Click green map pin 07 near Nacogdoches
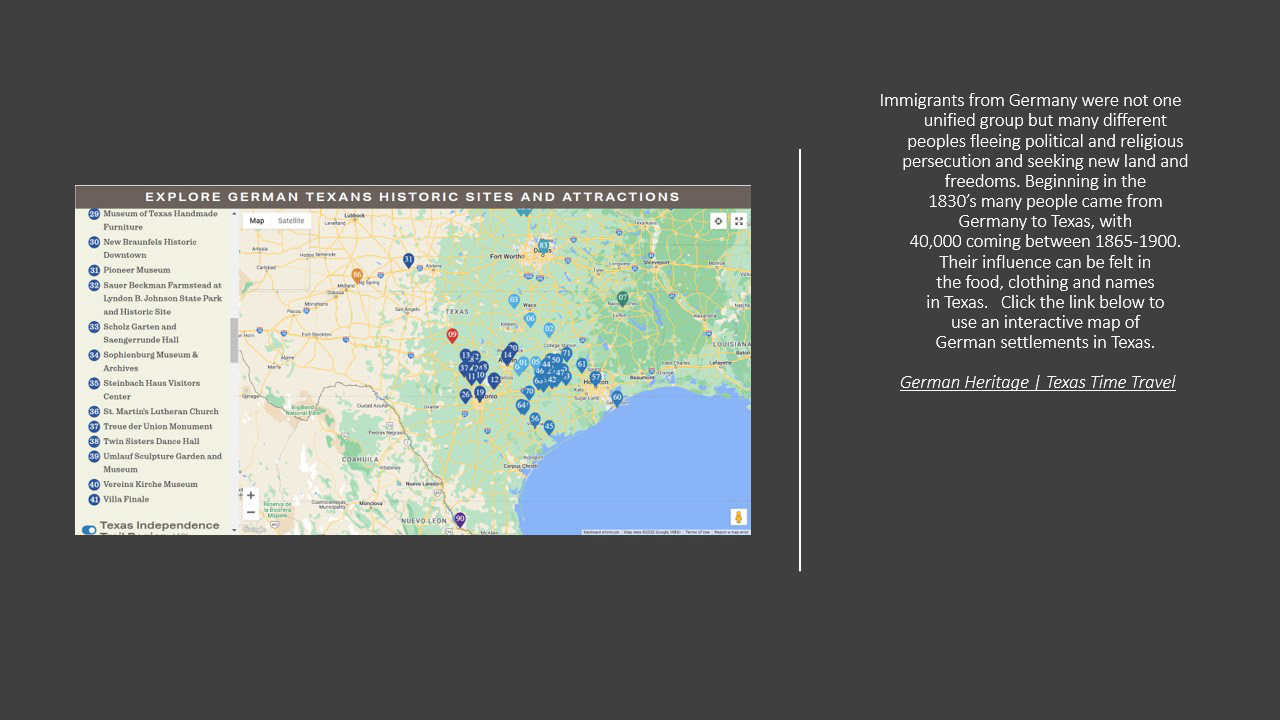Image resolution: width=1280 pixels, height=720 pixels. pyautogui.click(x=622, y=299)
